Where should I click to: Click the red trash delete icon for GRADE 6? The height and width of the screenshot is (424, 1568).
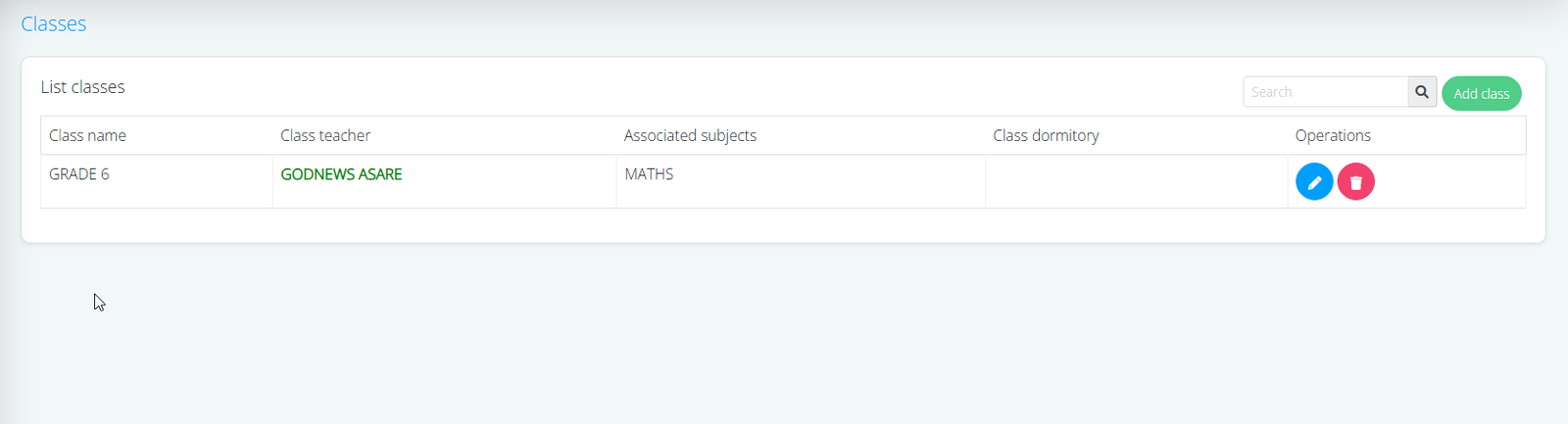coord(1355,182)
